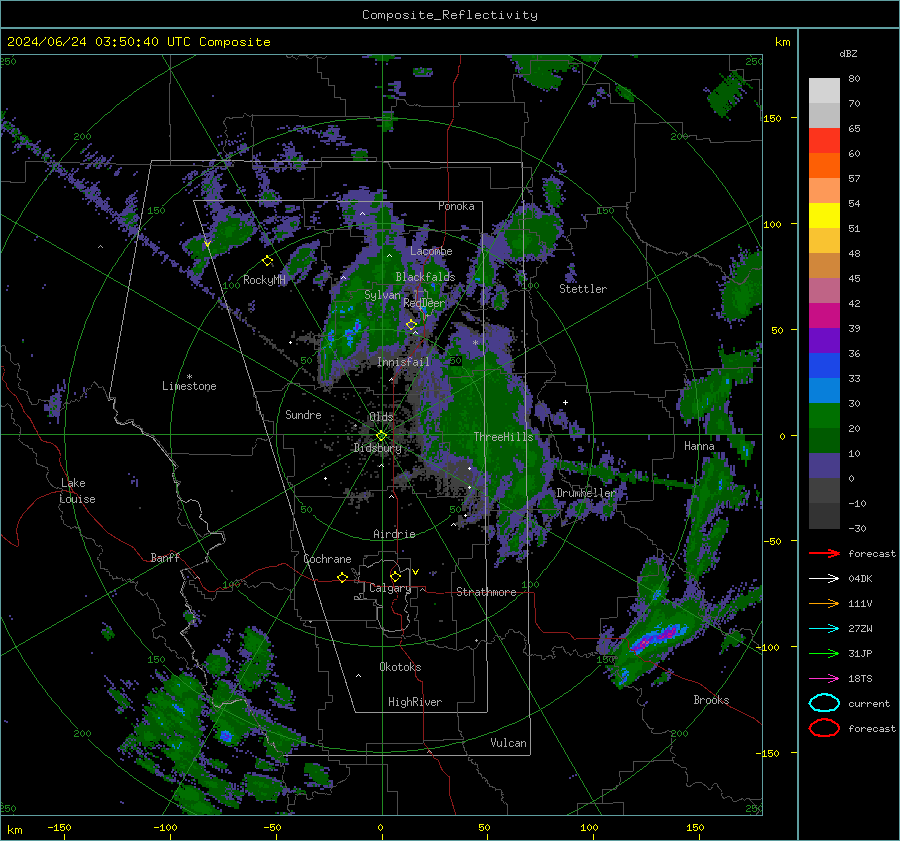Click the magenta 39-42 dBZ color swatch
Screen dimensions: 900x841
[x=824, y=315]
